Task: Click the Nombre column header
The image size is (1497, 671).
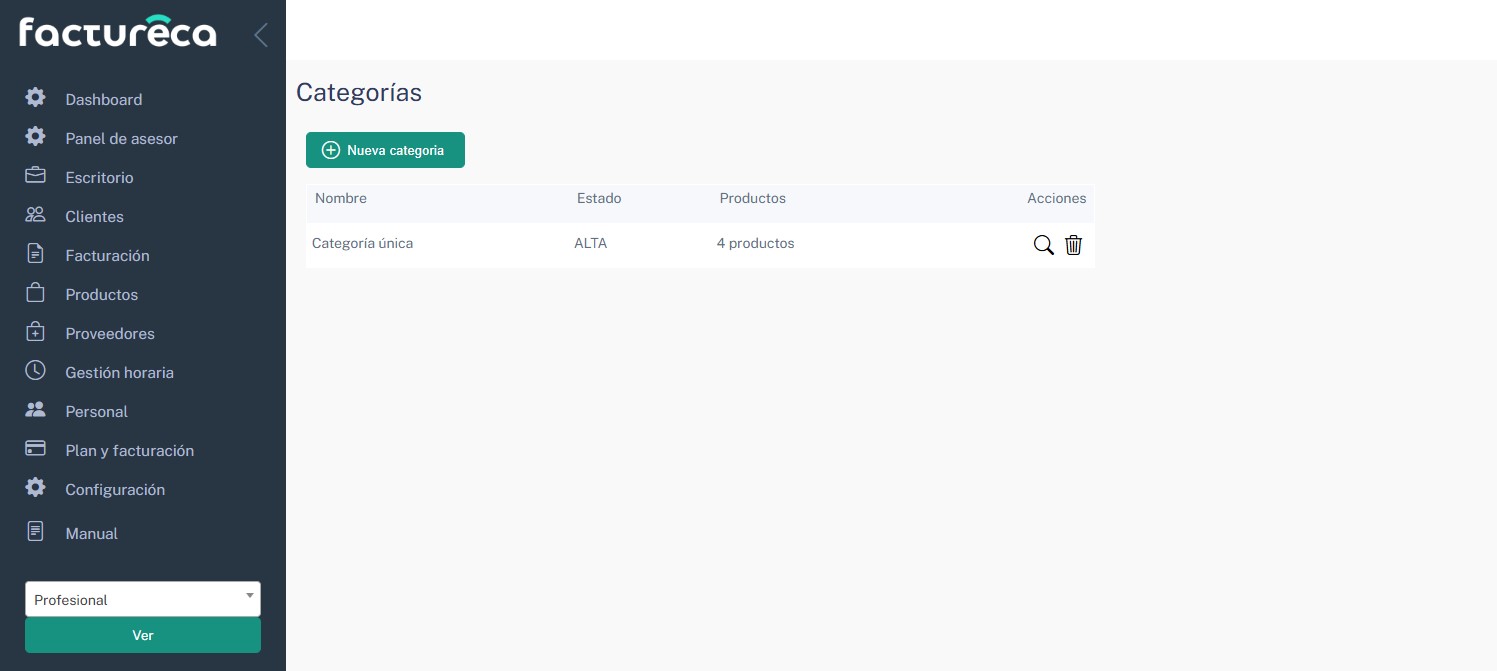Action: pos(341,199)
